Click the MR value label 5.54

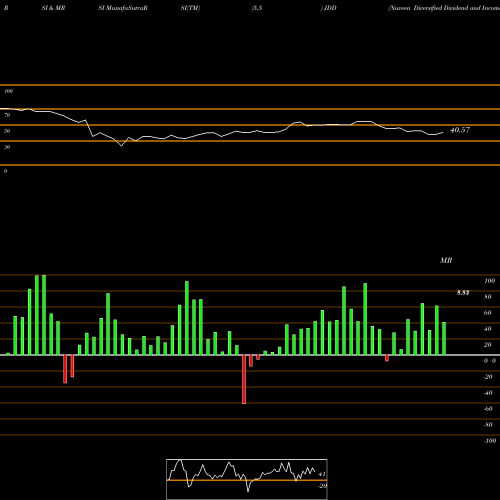463,293
